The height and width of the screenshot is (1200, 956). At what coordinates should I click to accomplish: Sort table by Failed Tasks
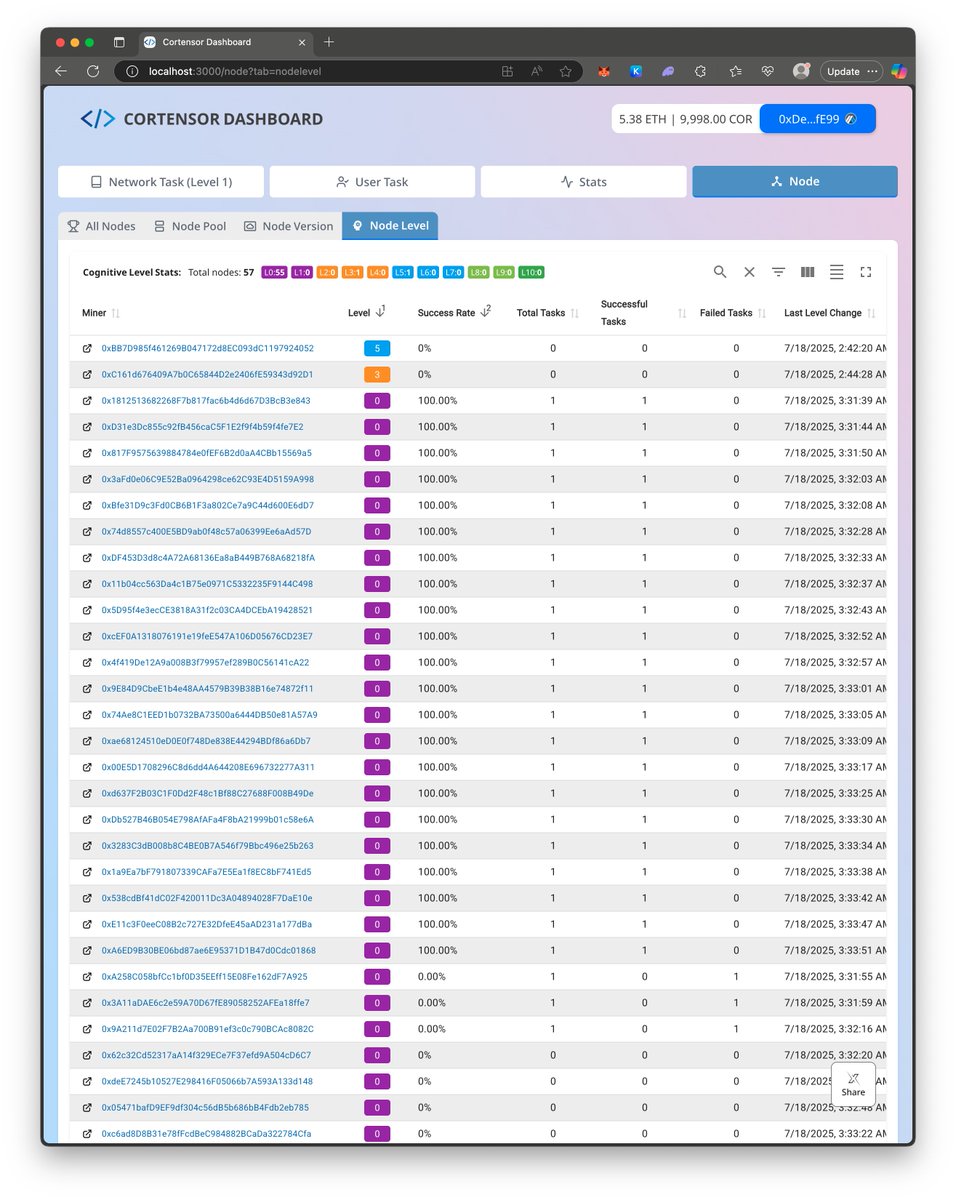click(x=762, y=314)
